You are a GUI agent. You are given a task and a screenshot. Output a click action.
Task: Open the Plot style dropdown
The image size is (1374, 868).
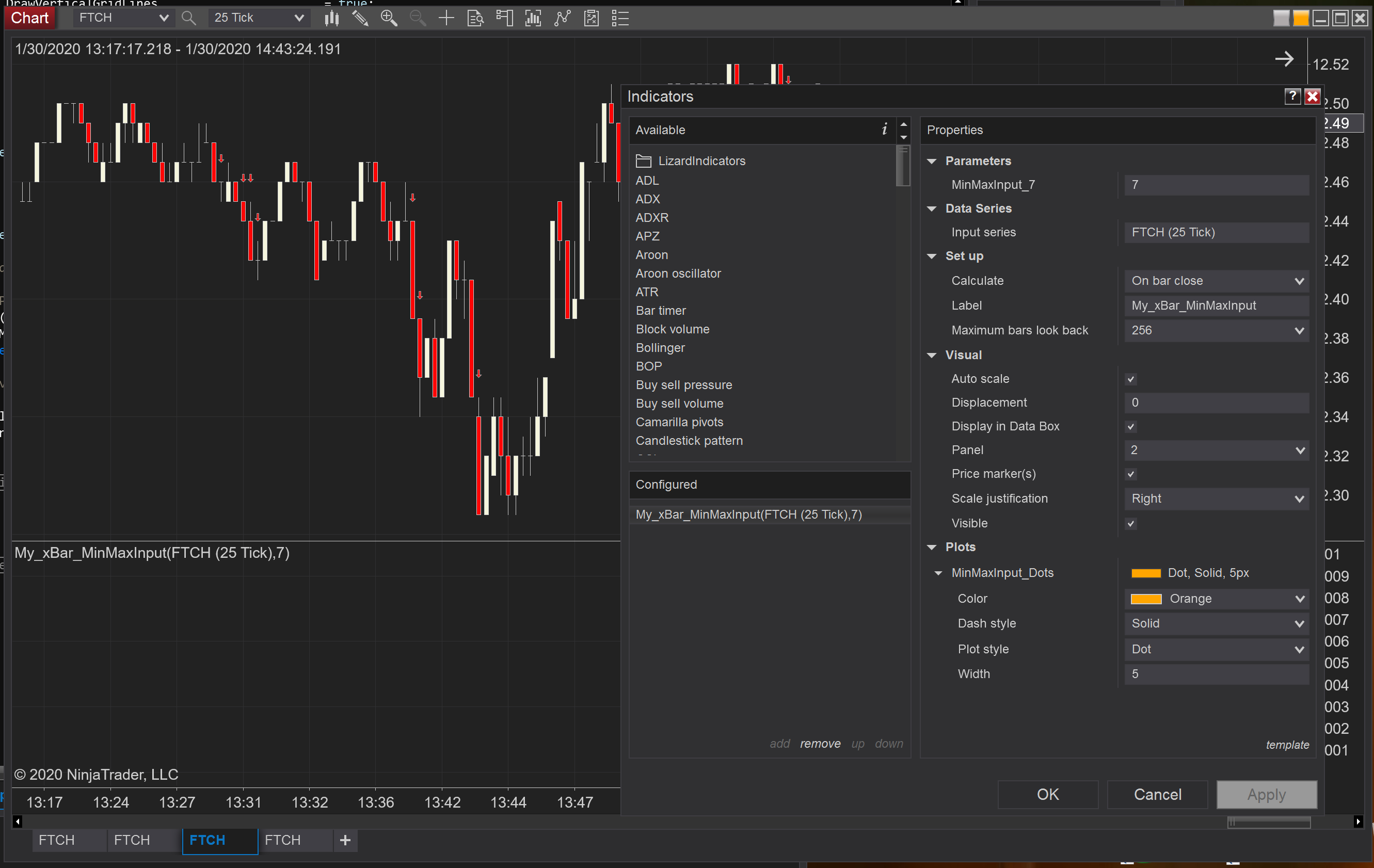1216,649
